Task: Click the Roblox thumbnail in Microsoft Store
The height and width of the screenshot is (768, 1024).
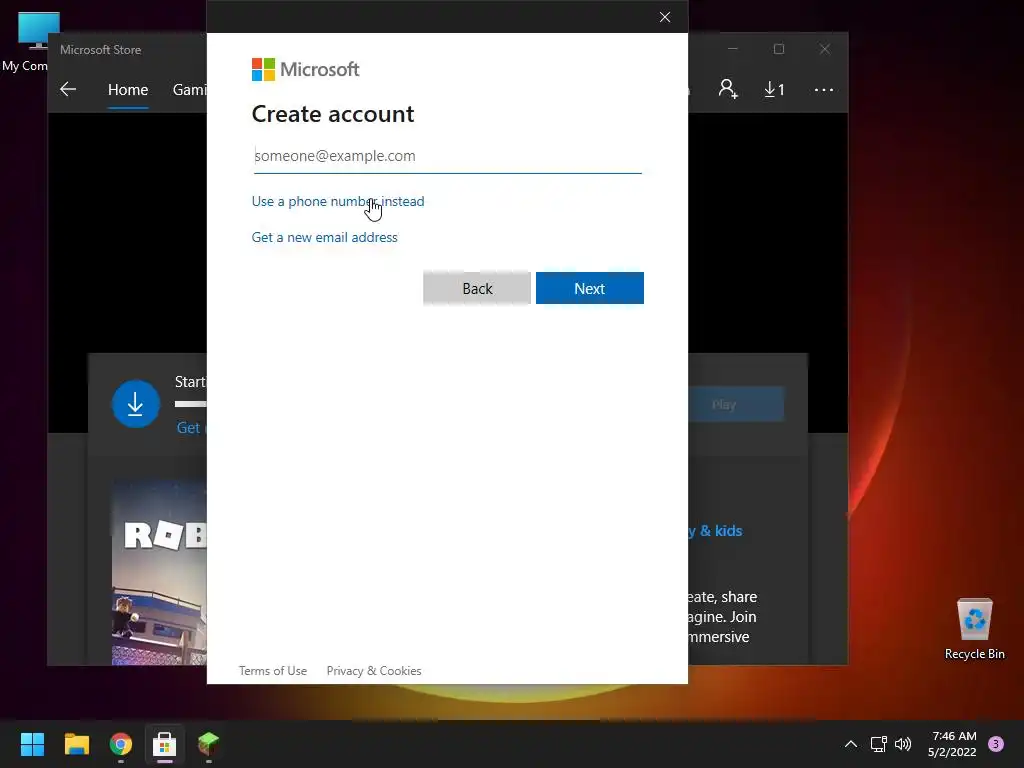Action: pos(159,573)
